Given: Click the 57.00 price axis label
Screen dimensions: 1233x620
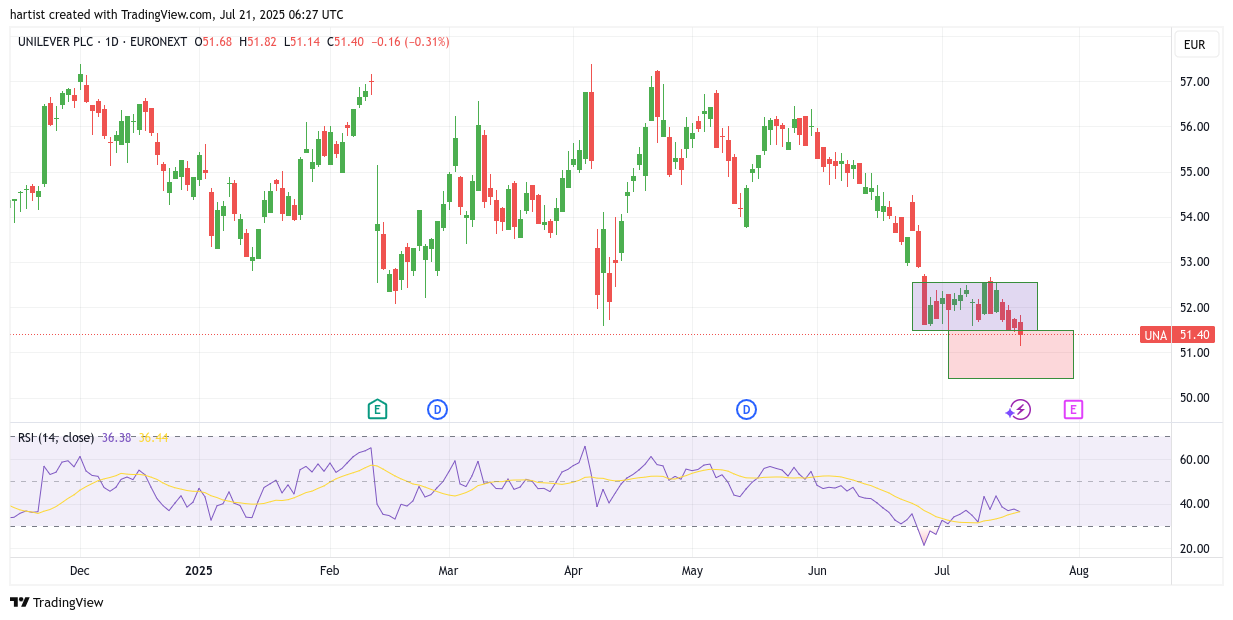Looking at the screenshot, I should [1194, 82].
